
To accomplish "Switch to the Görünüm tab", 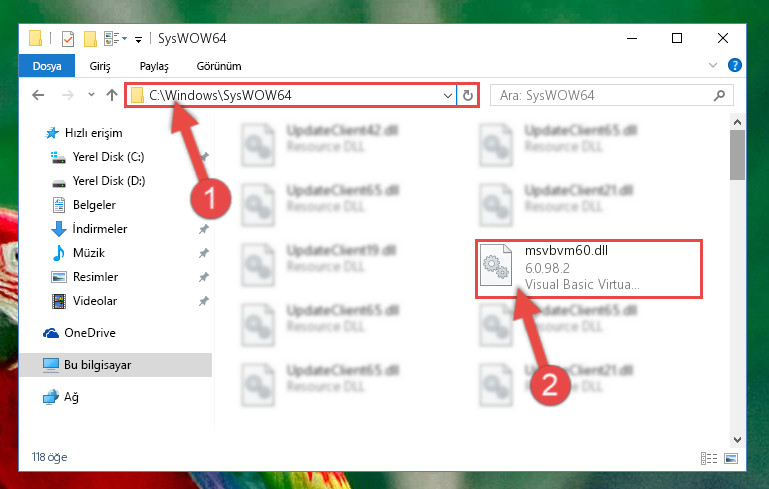I will (219, 66).
